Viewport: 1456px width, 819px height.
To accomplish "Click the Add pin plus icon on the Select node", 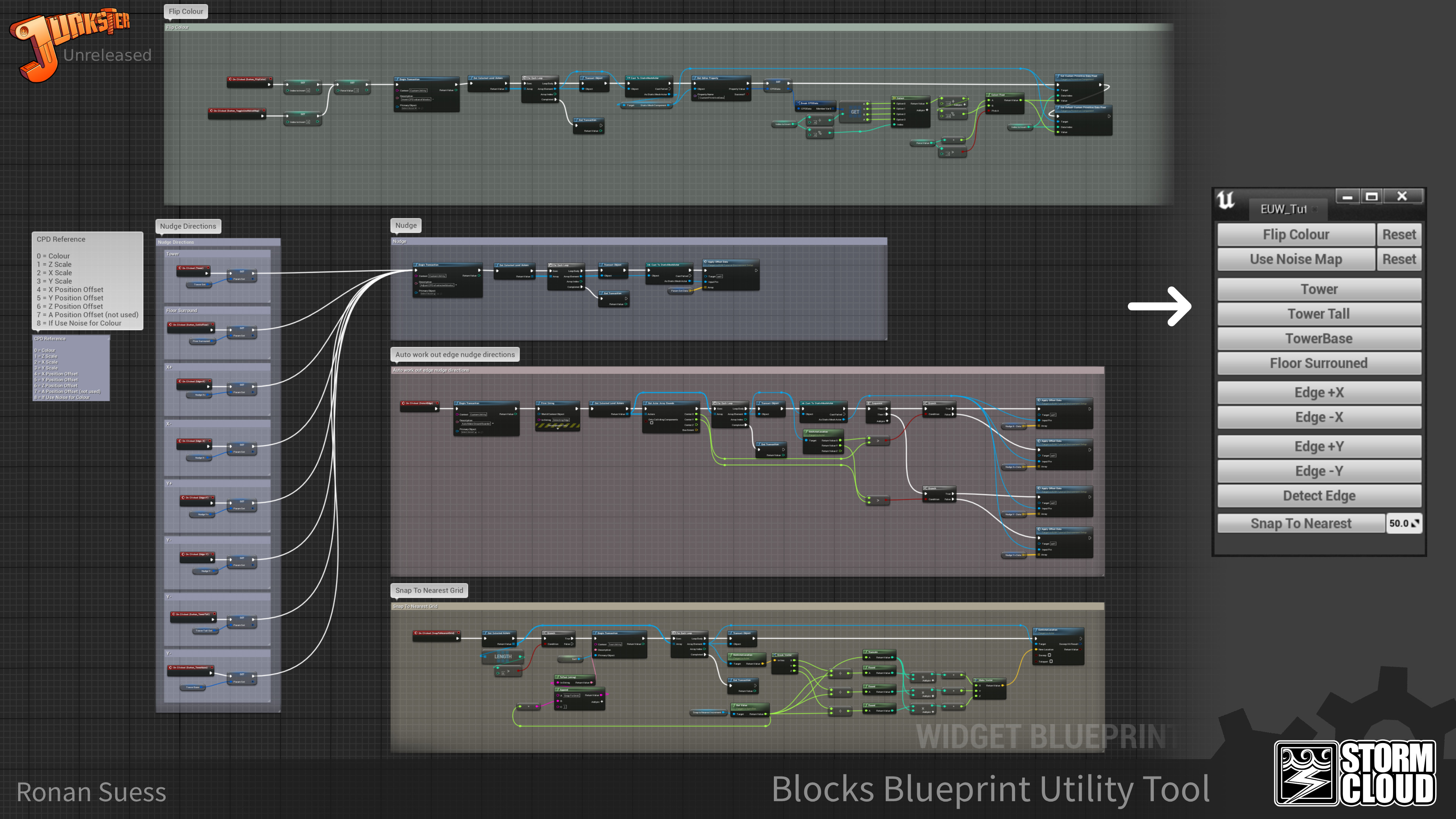I will click(927, 110).
